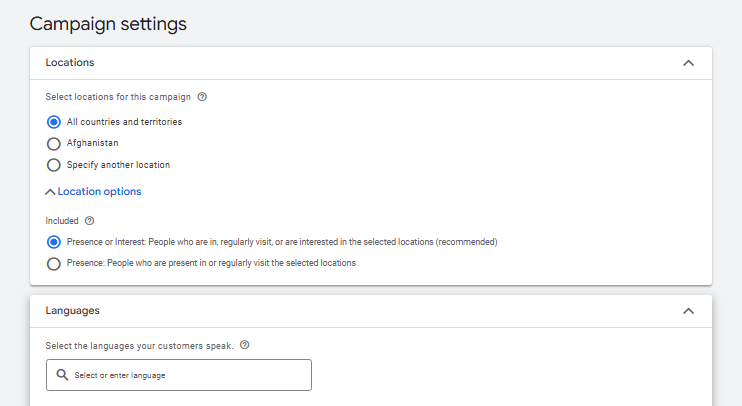Click help icon beside languages your customers speak
Screen dimensions: 742x406
(244, 345)
